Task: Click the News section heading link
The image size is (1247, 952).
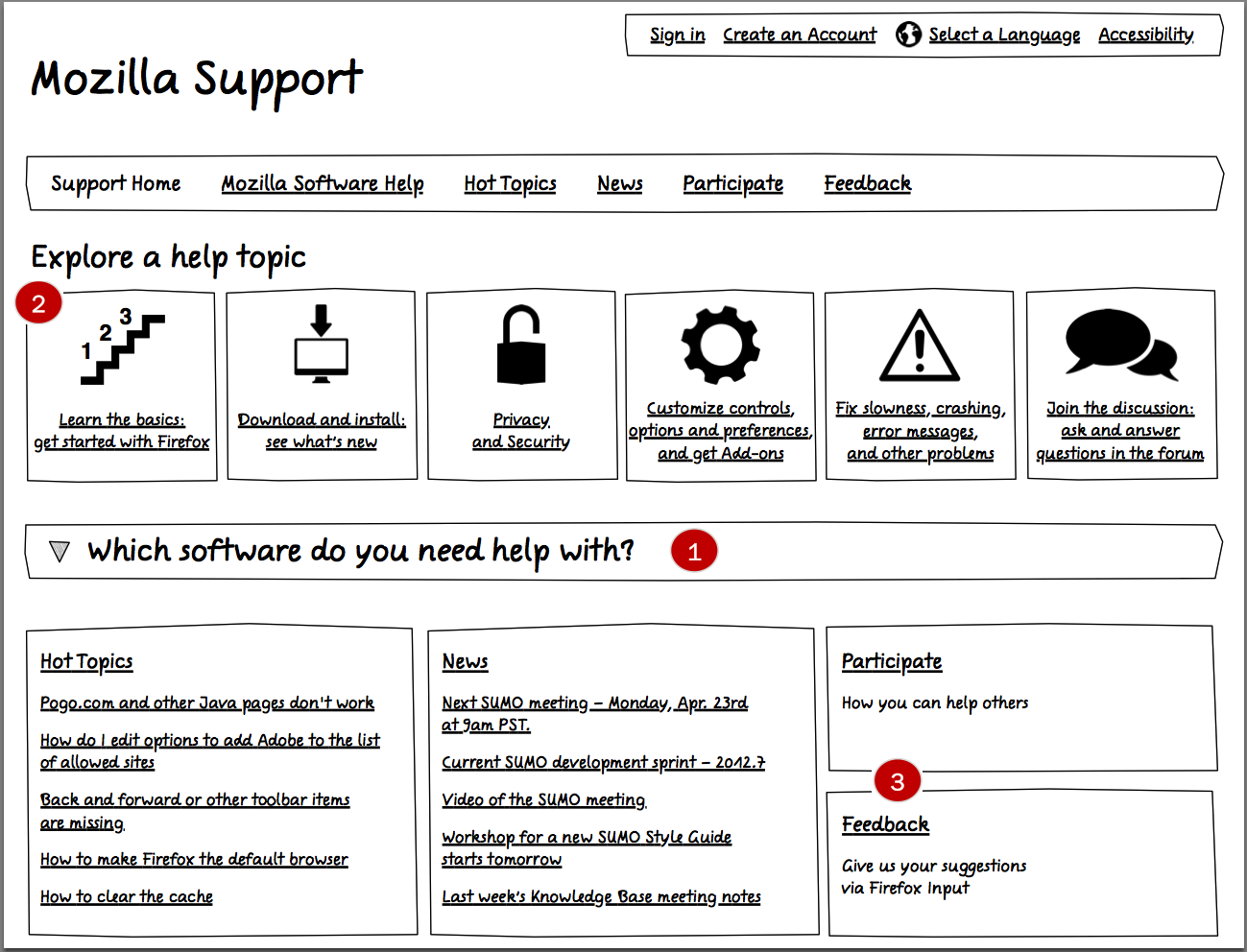Action: tap(465, 661)
